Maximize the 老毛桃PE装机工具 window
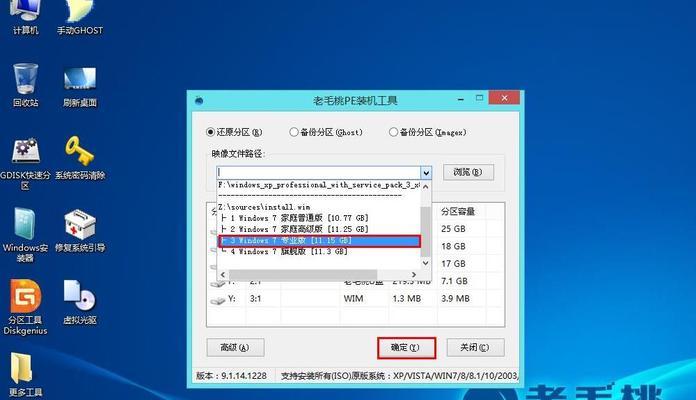The image size is (696, 400). point(479,98)
